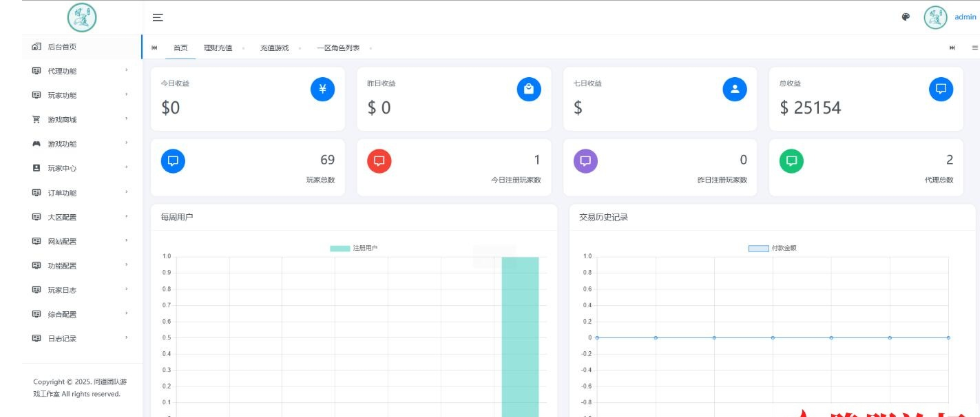Viewport: 980px width, 417px height.
Task: Click the 今日注册玩家数 label
Action: coord(516,180)
